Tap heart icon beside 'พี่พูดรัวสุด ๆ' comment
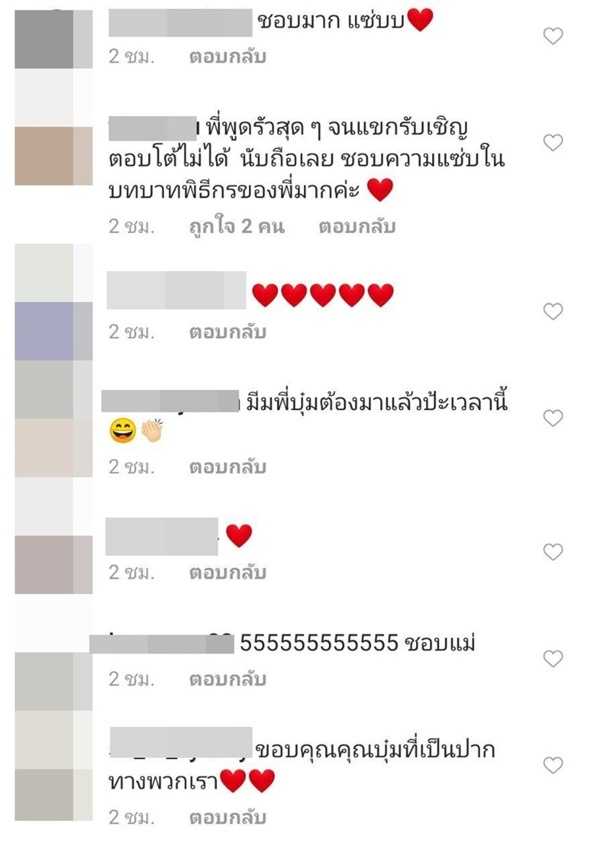 (553, 142)
